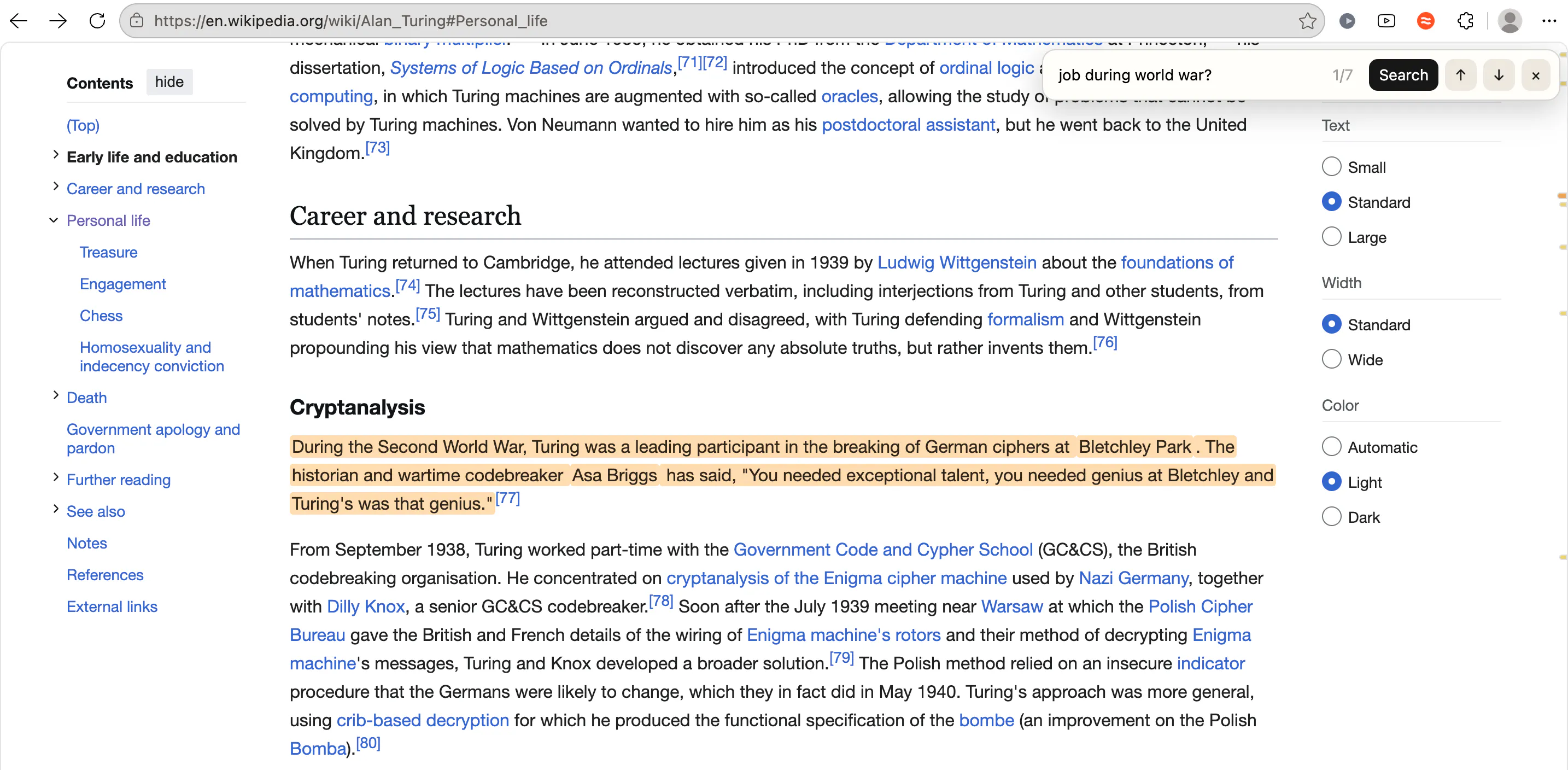
Task: Open the formalism link
Action: 1026,319
